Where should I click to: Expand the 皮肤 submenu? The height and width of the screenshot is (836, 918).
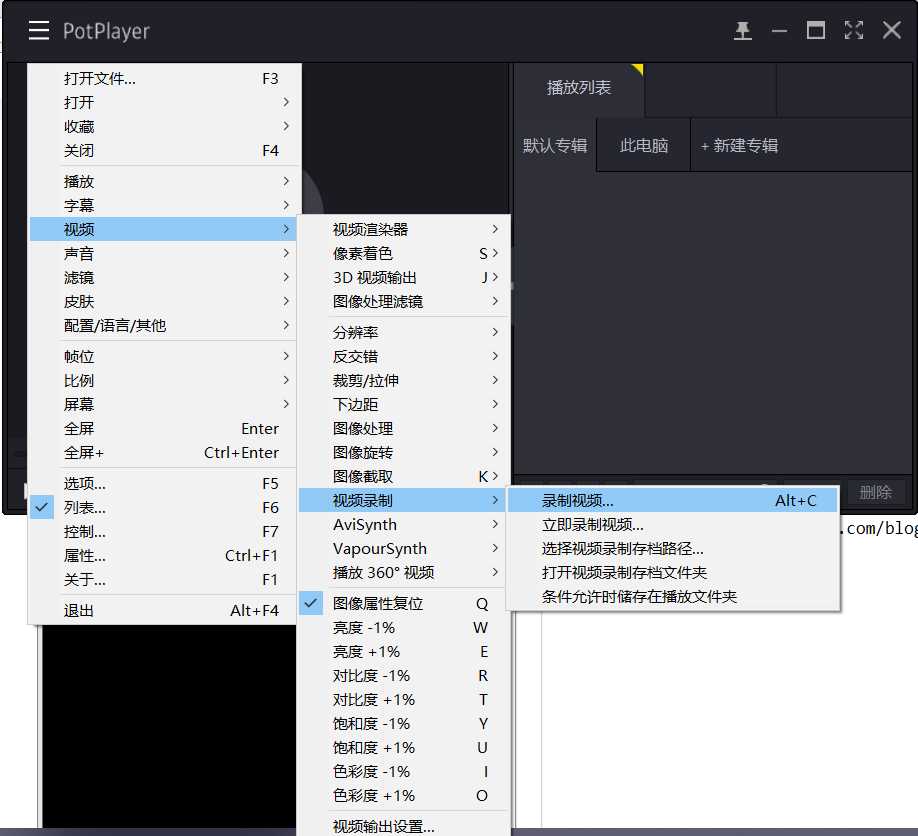pyautogui.click(x=163, y=301)
